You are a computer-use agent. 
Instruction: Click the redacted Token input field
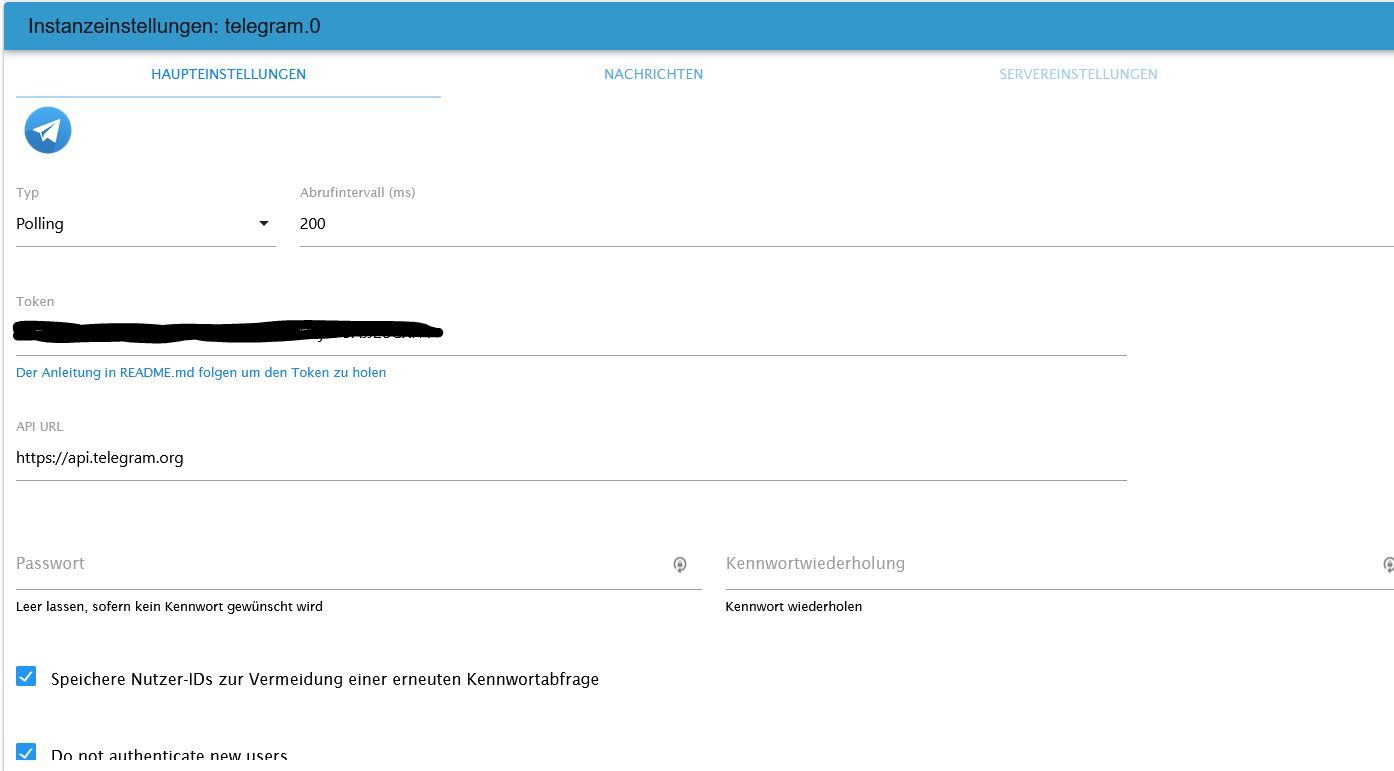[x=571, y=332]
